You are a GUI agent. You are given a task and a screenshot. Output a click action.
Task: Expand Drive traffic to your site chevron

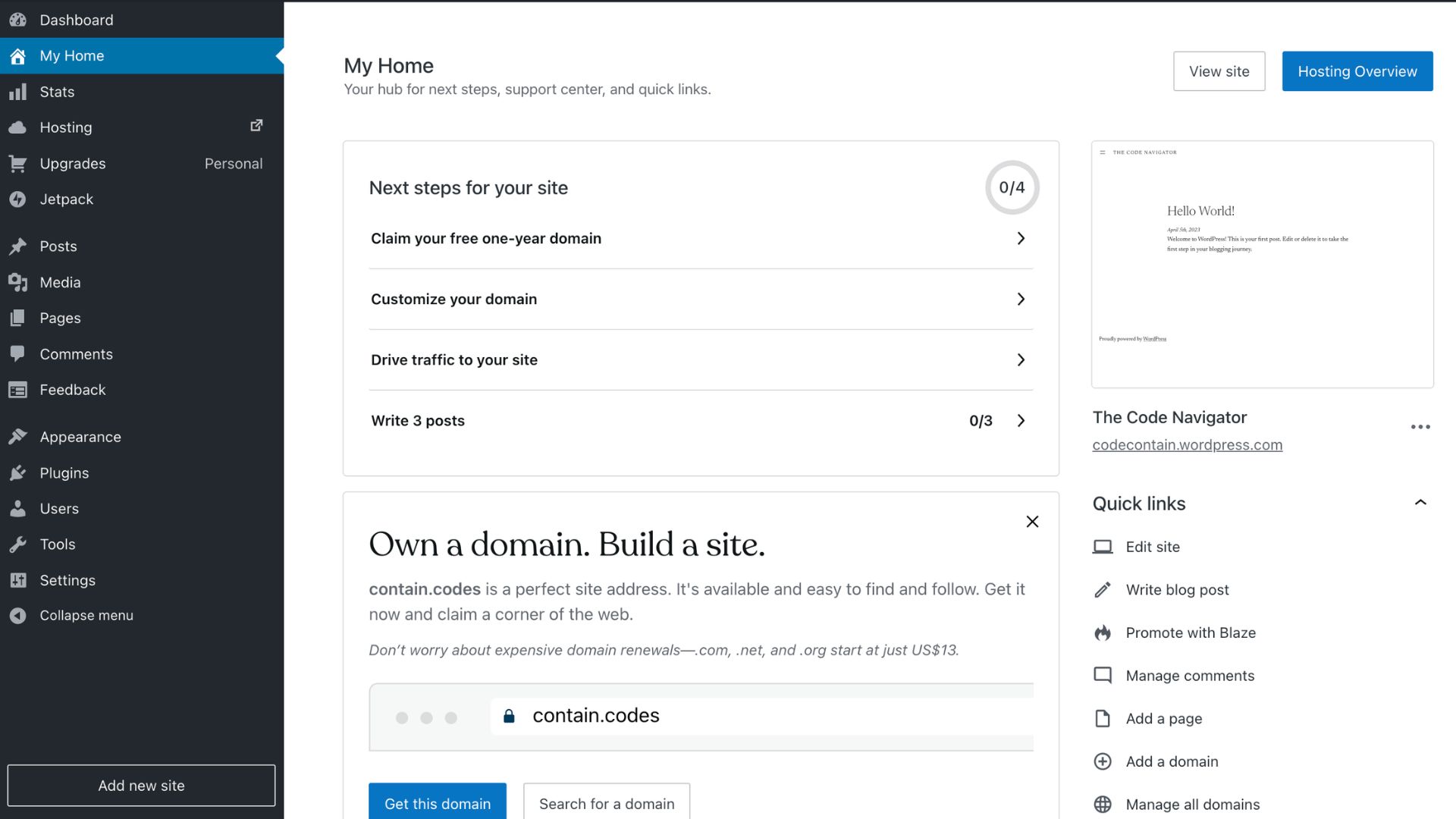[x=1021, y=360]
